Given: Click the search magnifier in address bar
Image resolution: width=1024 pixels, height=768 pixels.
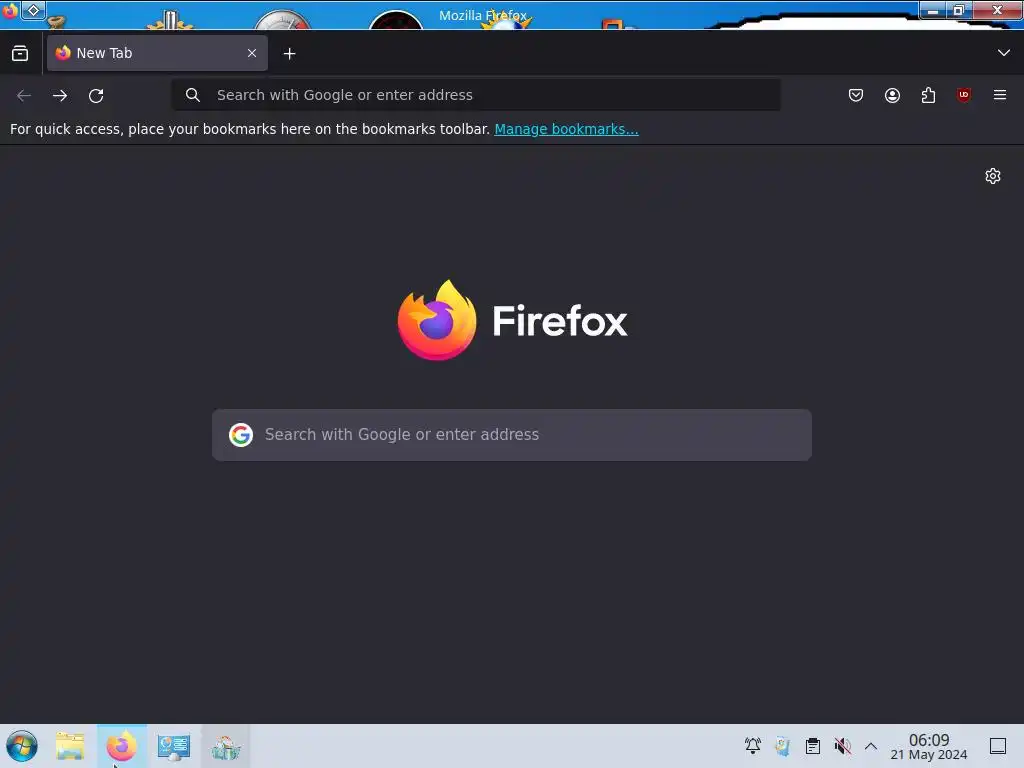Looking at the screenshot, I should 193,95.
